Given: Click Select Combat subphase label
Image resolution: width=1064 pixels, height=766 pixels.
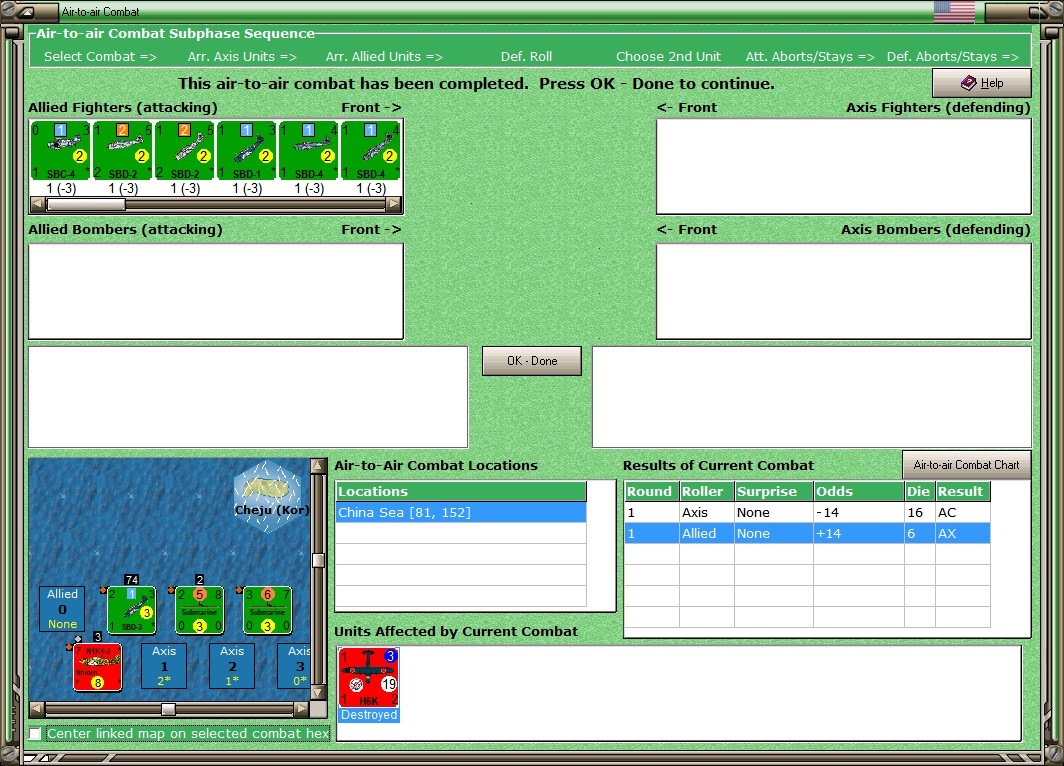Looking at the screenshot, I should tap(100, 57).
